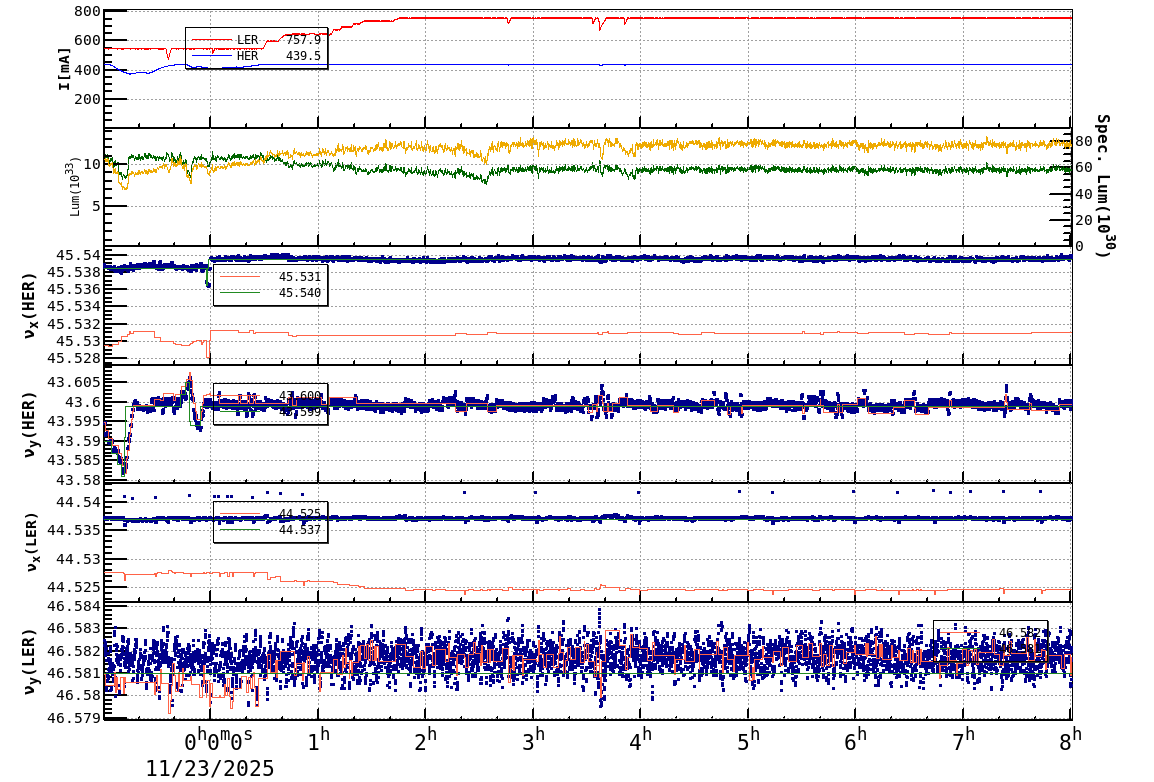Screen dimensions: 1154x782
Task: Click the 46.584 tick on νy(LER) axis
Action: pos(74,606)
